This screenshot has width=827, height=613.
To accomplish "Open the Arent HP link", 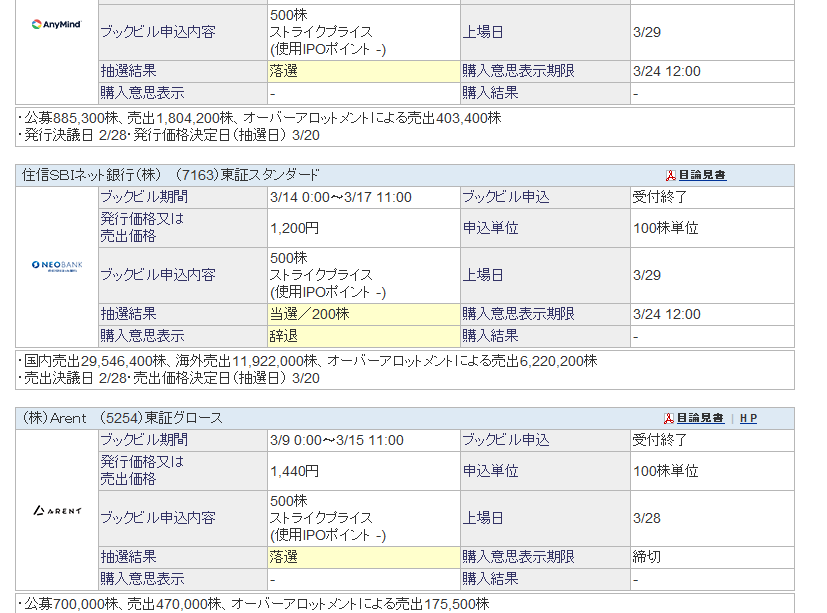I will (748, 418).
